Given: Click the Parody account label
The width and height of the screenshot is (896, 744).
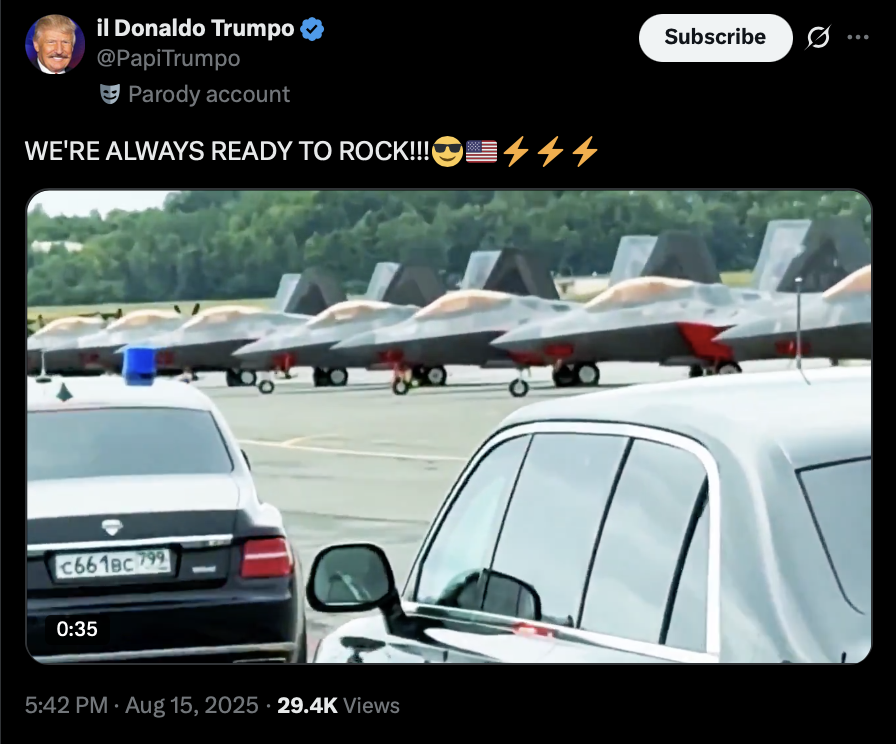Looking at the screenshot, I should (x=209, y=94).
